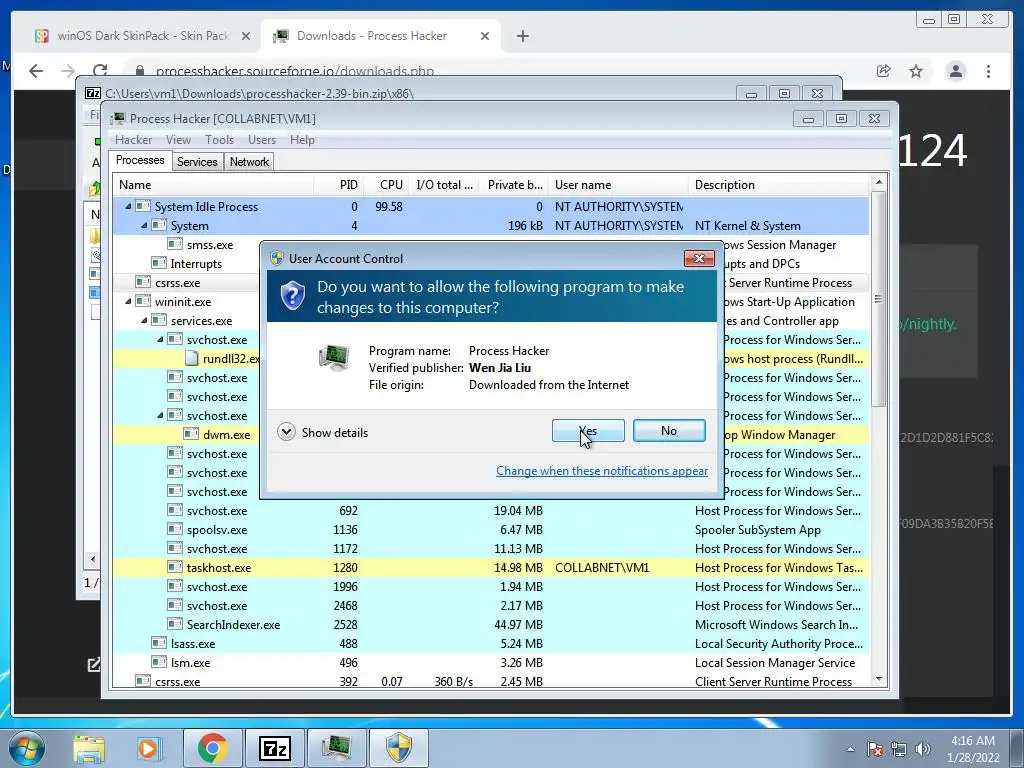
Task: Expand Show details in UAC dialog
Action: coord(323,432)
